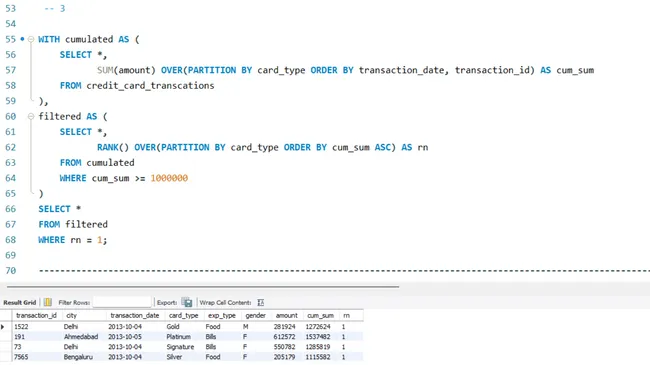This screenshot has height=365, width=650.
Task: Place cursor on the number 1000000
Action: pos(169,178)
